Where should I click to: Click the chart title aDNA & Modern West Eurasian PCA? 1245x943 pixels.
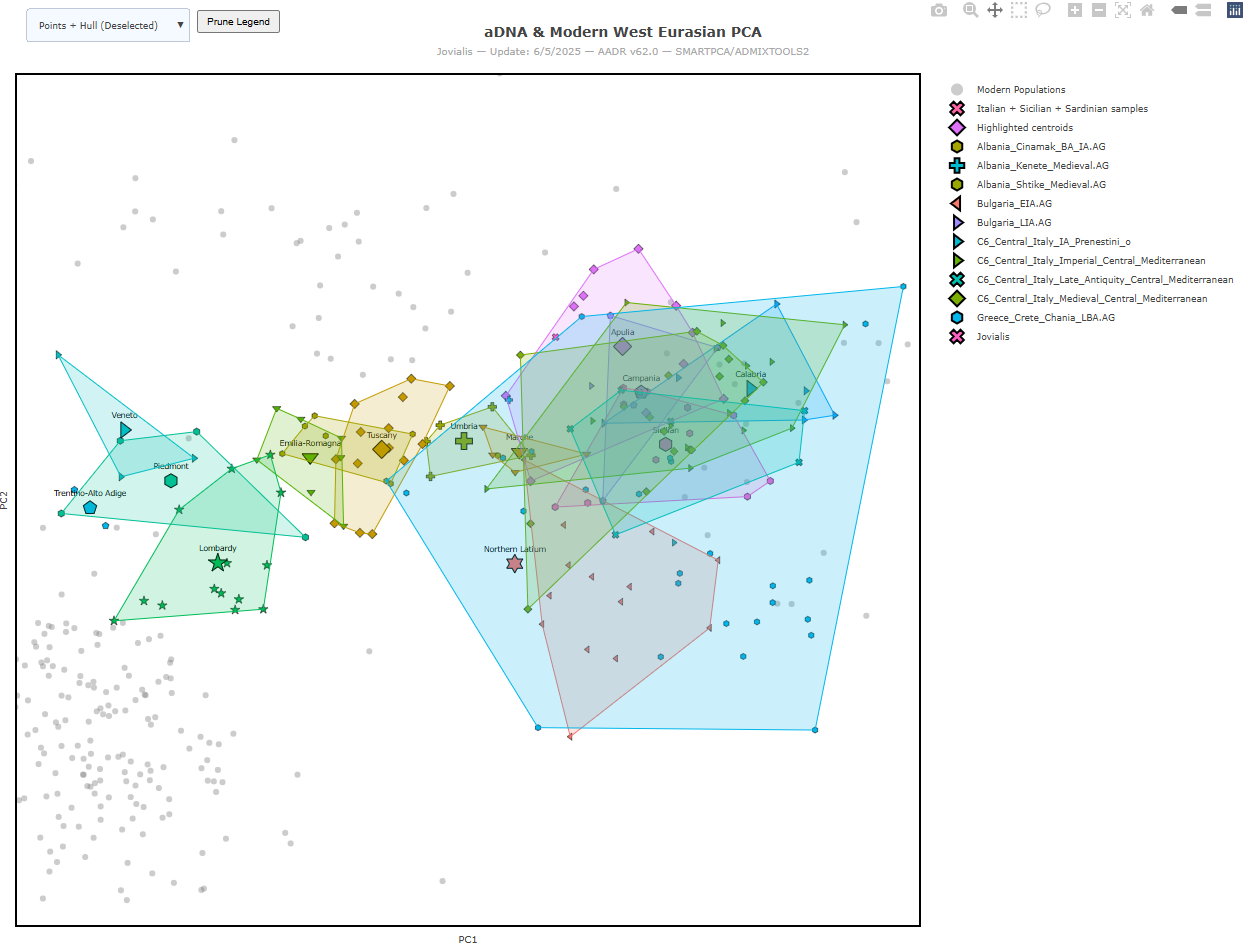click(x=623, y=32)
